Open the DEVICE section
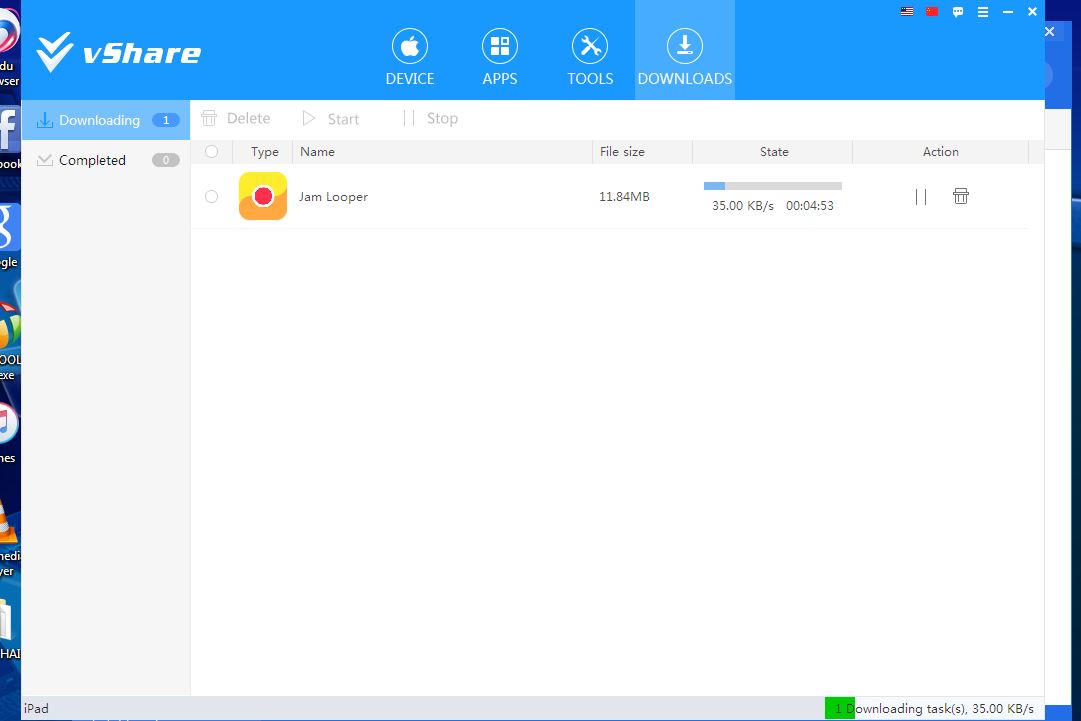Screen dimensions: 1081x721 pyautogui.click(x=410, y=58)
